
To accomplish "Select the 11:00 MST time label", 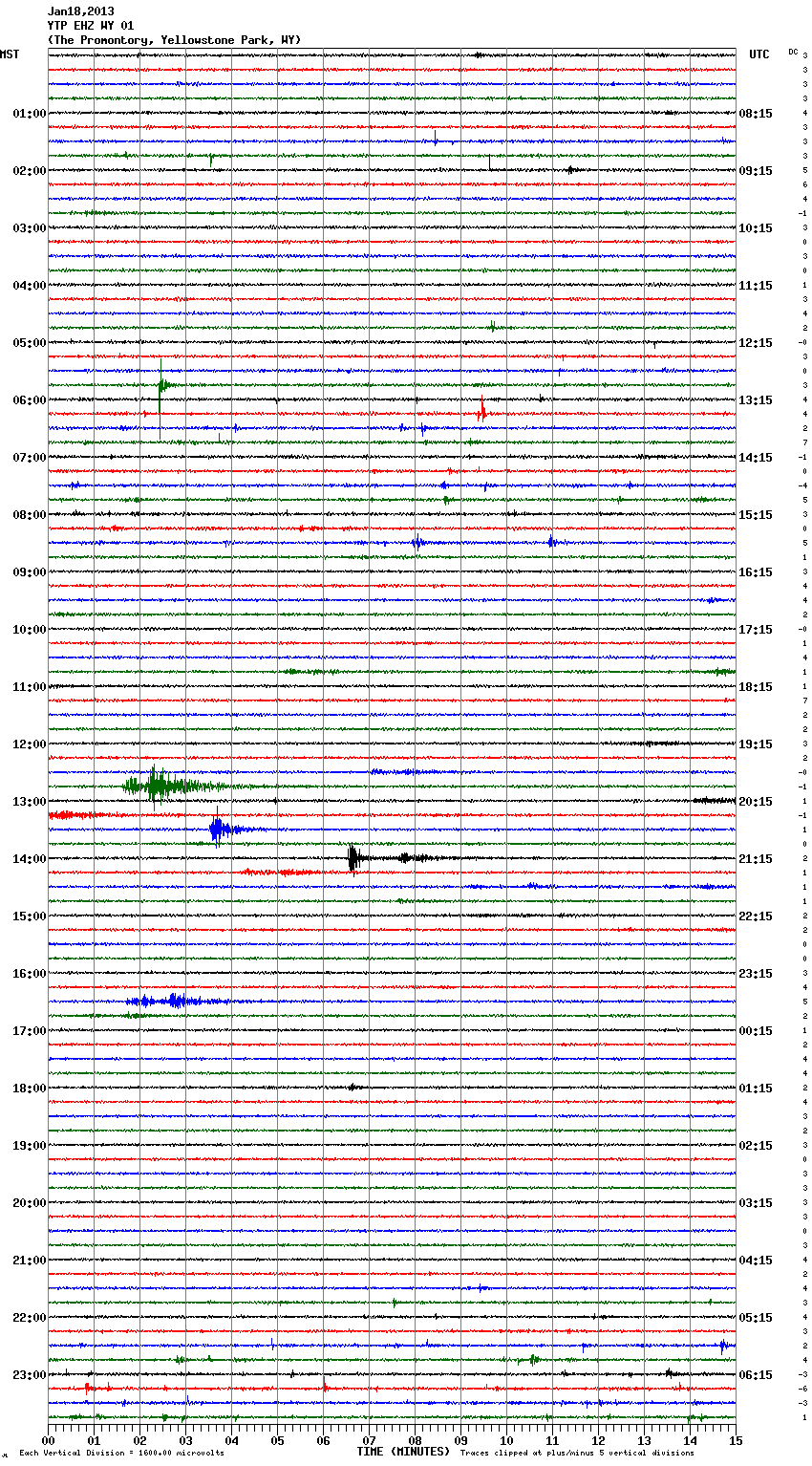I will (x=30, y=687).
